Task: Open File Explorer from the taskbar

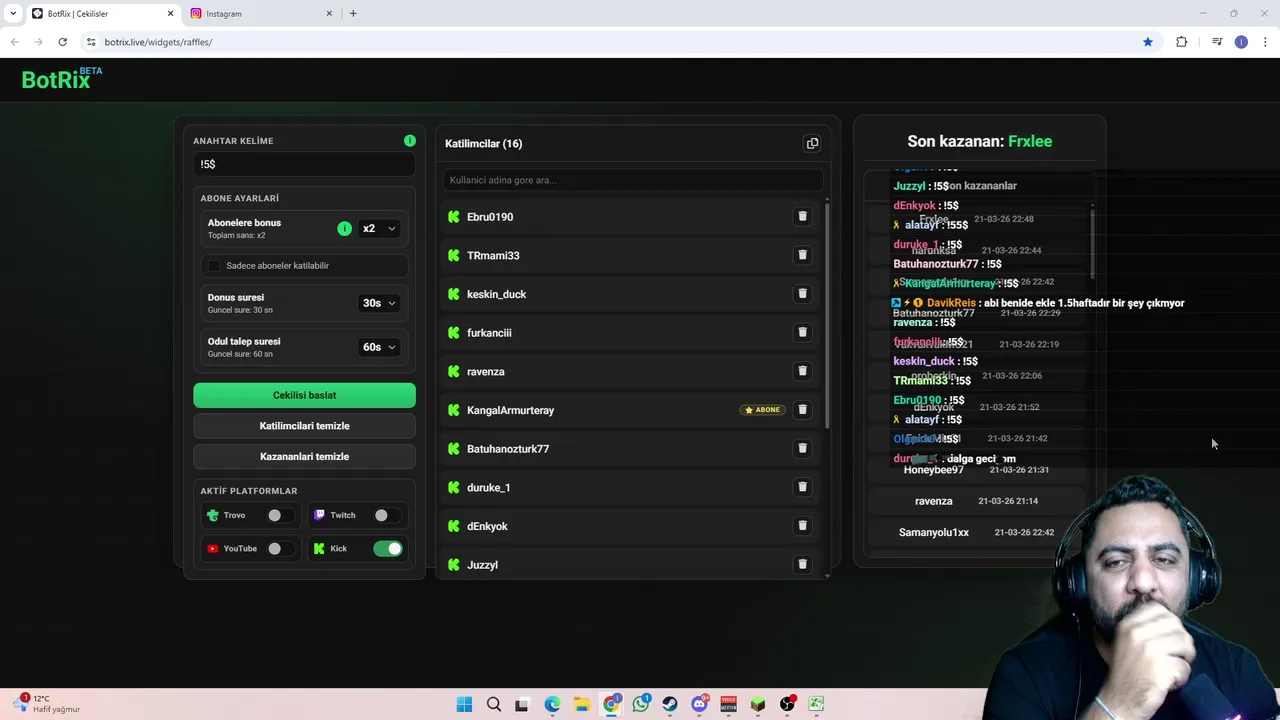Action: pyautogui.click(x=582, y=704)
